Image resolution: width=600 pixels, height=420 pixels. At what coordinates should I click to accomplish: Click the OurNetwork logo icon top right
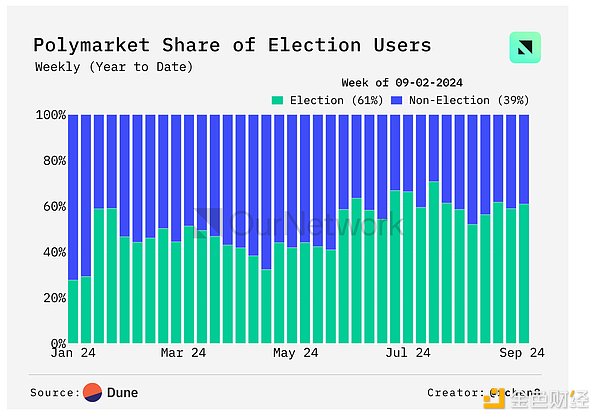coord(525,48)
